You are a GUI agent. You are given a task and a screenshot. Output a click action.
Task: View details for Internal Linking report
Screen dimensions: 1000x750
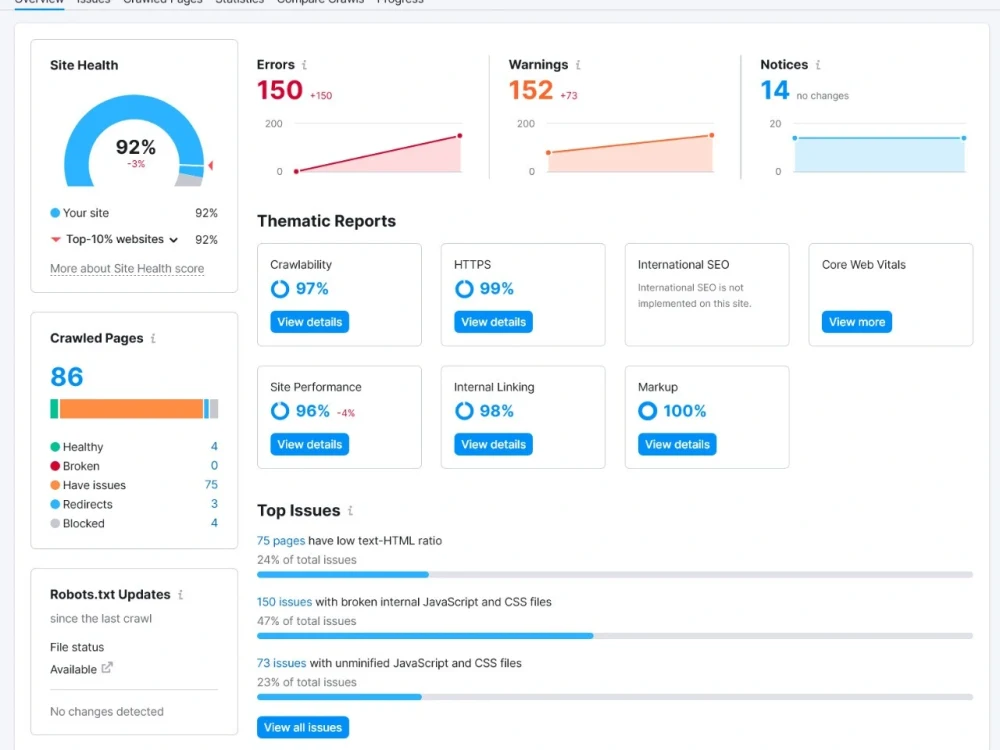pyautogui.click(x=493, y=445)
